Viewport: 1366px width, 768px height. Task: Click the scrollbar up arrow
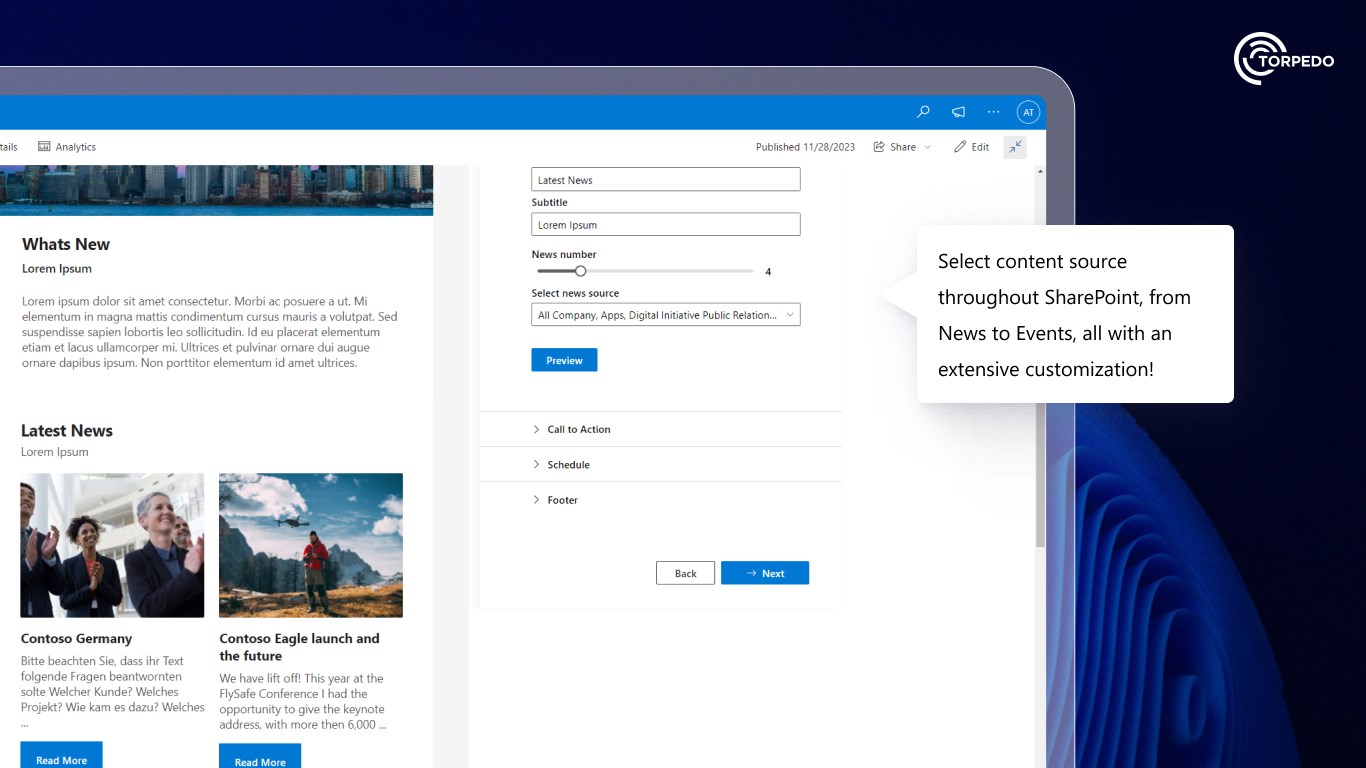pyautogui.click(x=1040, y=171)
